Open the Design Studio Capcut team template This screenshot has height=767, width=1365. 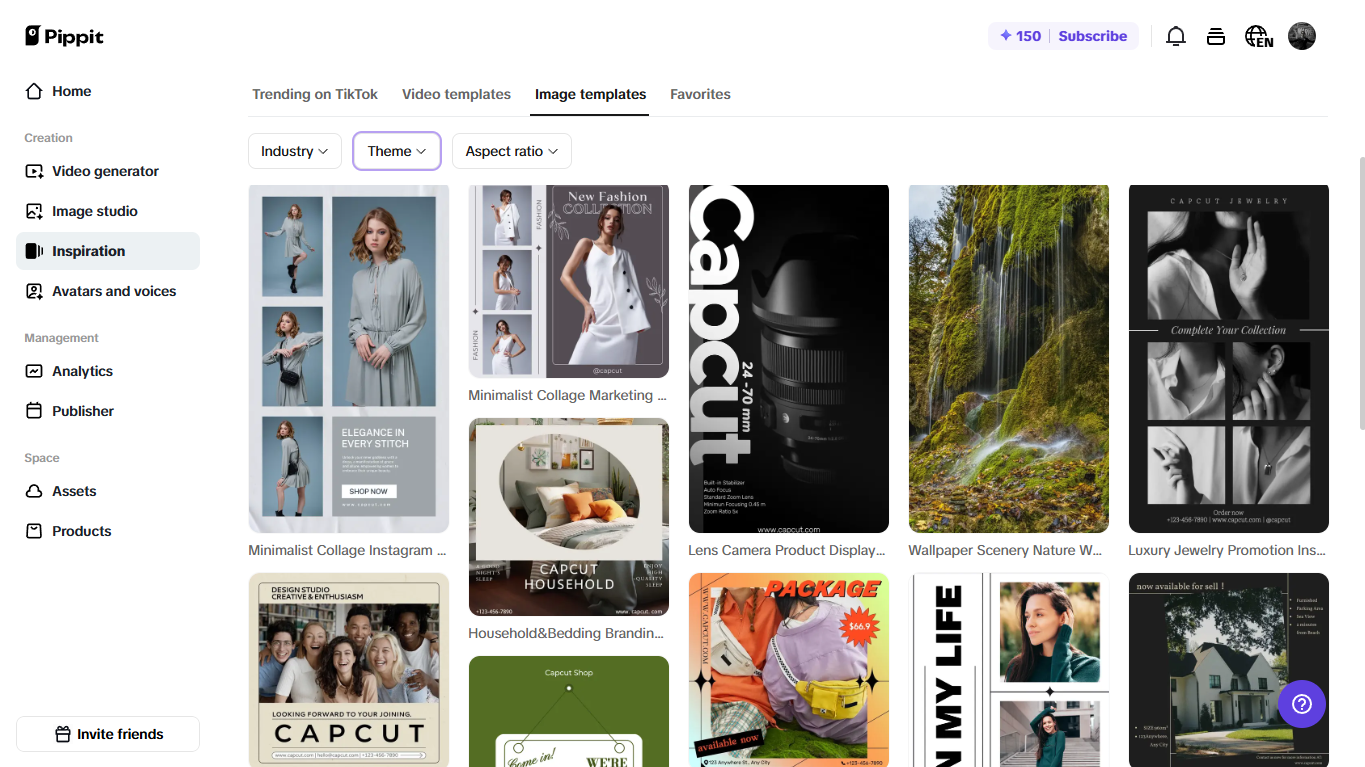click(349, 670)
